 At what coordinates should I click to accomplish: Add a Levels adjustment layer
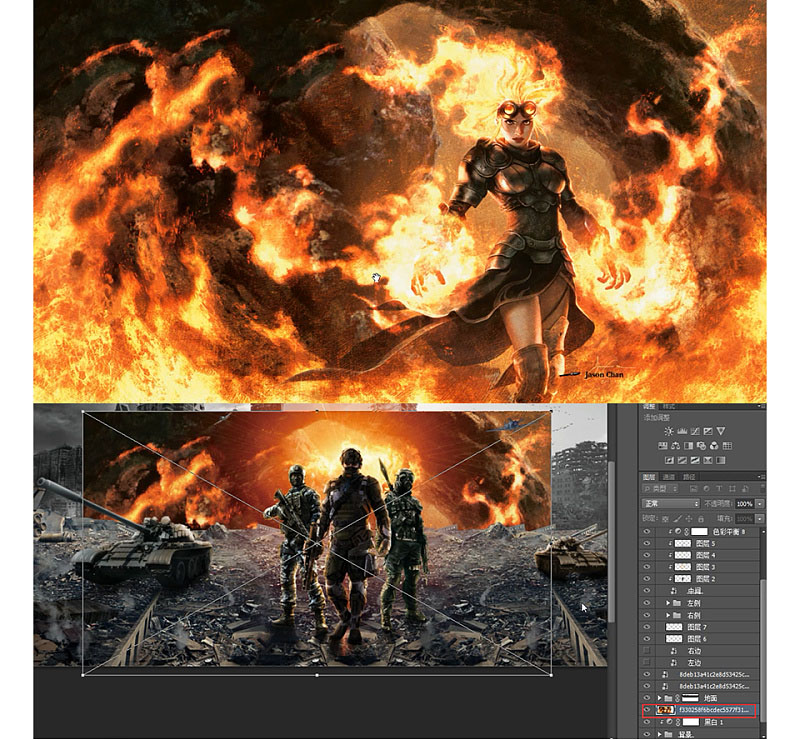[683, 431]
